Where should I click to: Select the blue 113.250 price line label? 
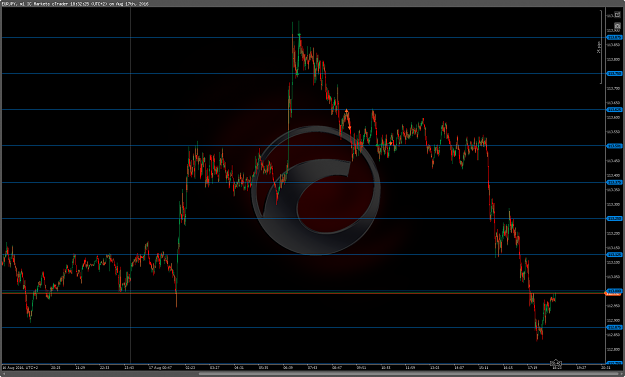[x=614, y=218]
